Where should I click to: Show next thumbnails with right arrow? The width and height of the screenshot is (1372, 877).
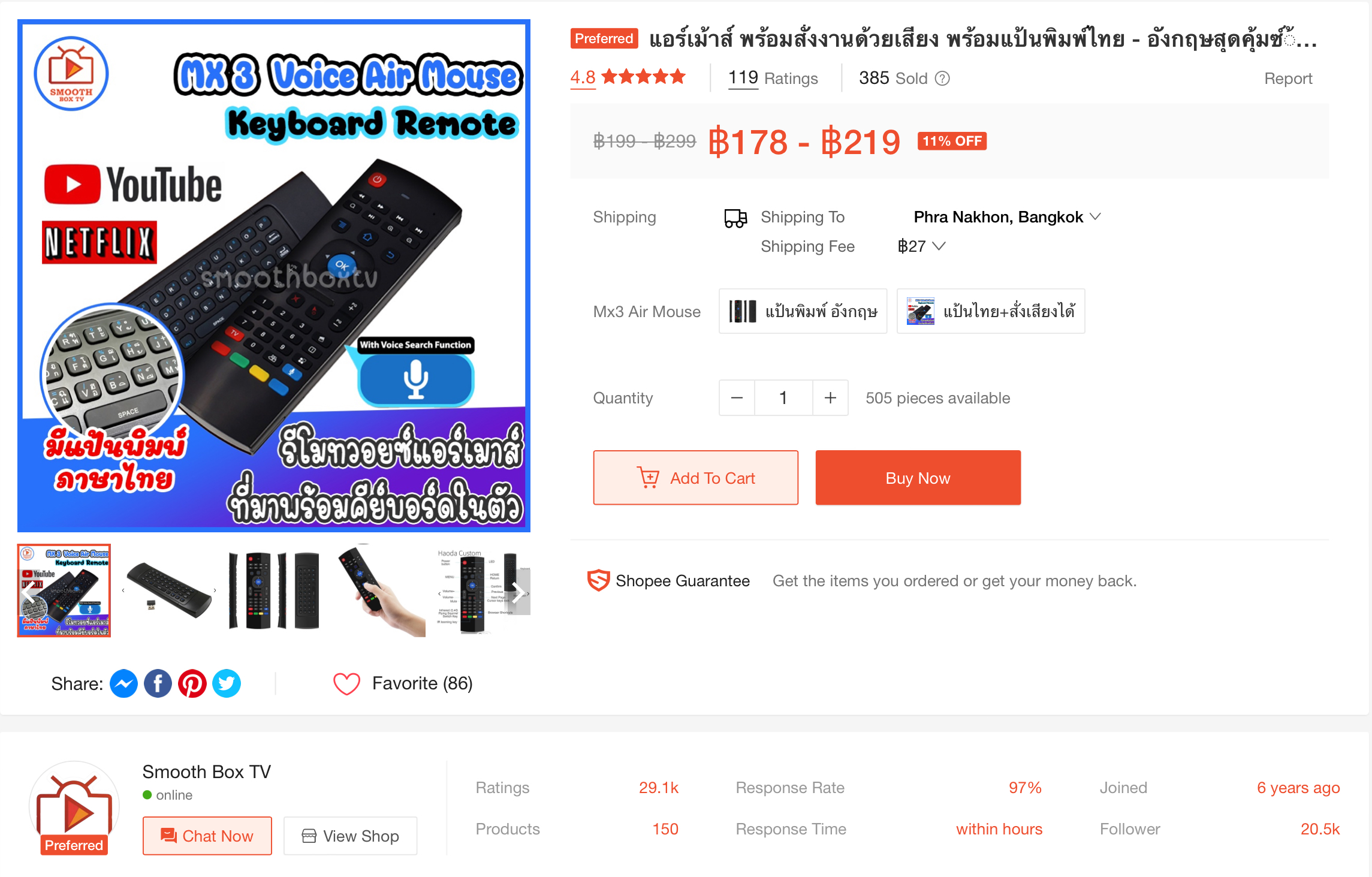(x=518, y=592)
